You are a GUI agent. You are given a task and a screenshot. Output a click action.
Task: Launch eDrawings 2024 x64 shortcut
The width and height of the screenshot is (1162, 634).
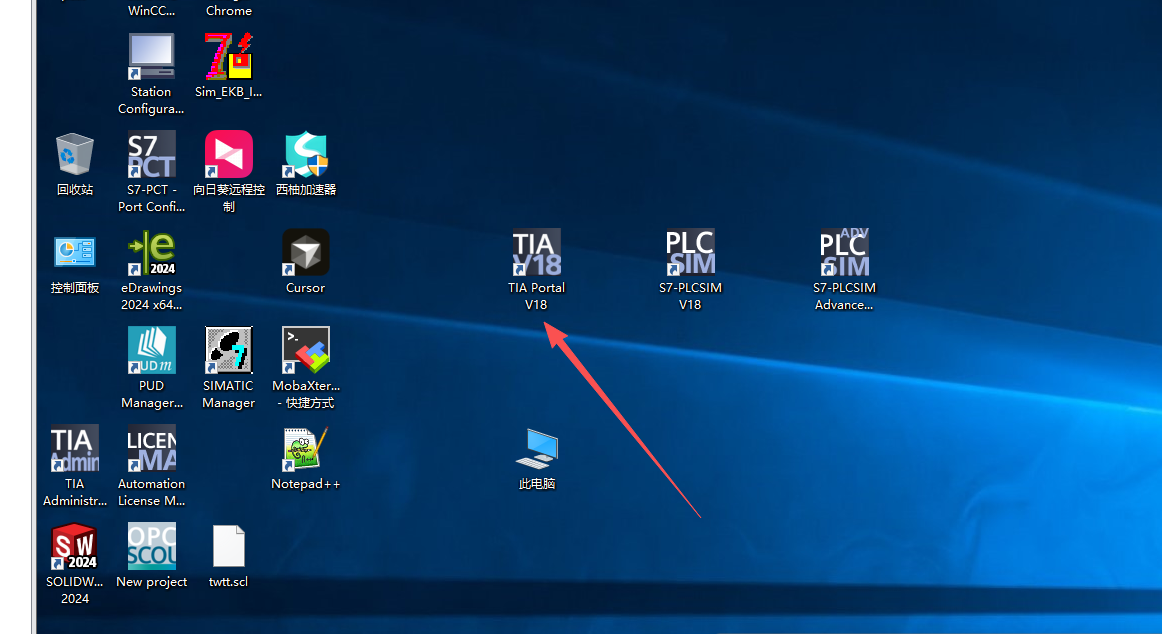pyautogui.click(x=151, y=253)
